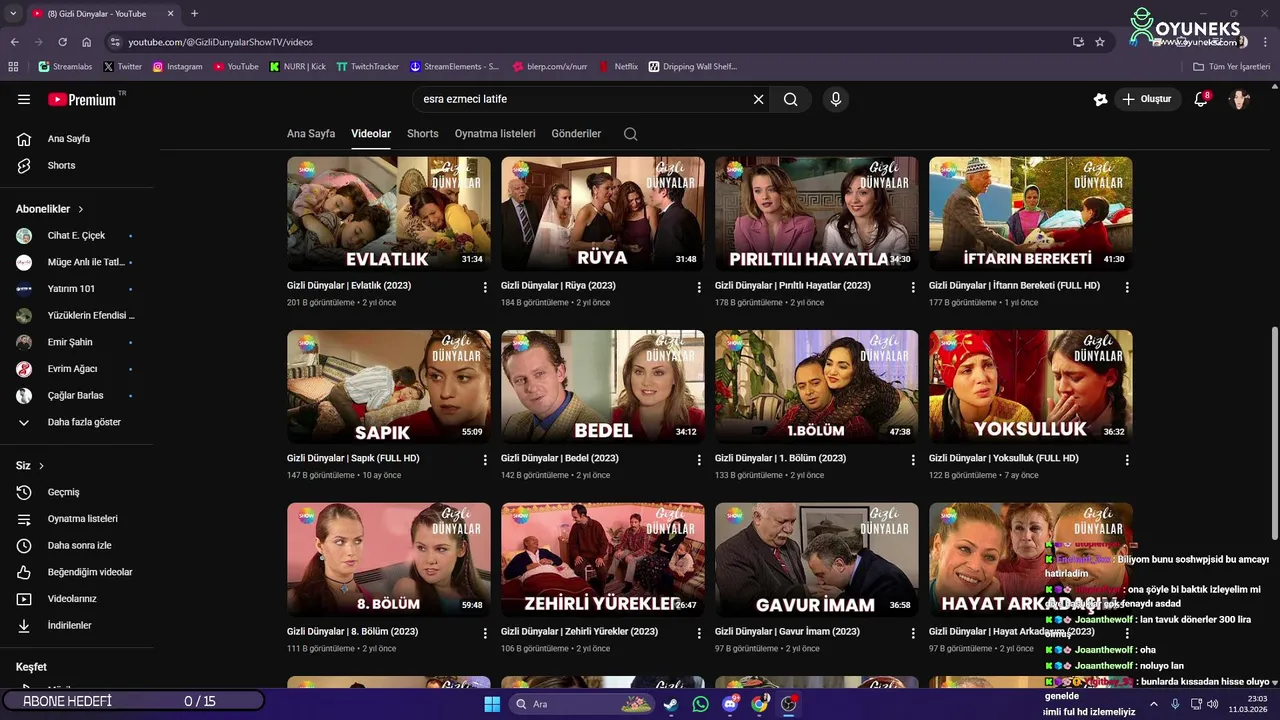
Task: Open Twitter bookmark in bookmarks bar
Action: pyautogui.click(x=122, y=67)
